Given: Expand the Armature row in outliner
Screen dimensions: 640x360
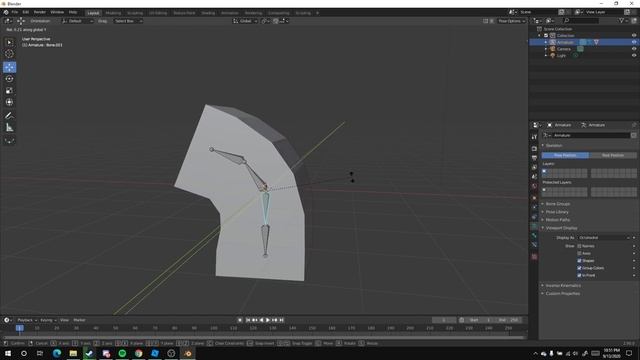Looking at the screenshot, I should pos(546,42).
